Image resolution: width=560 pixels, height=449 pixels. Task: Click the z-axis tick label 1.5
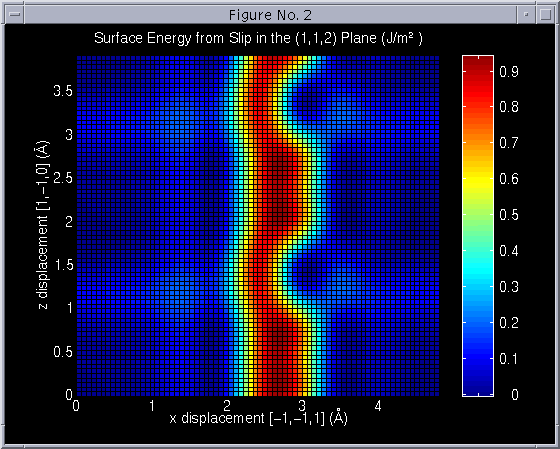[x=63, y=265]
